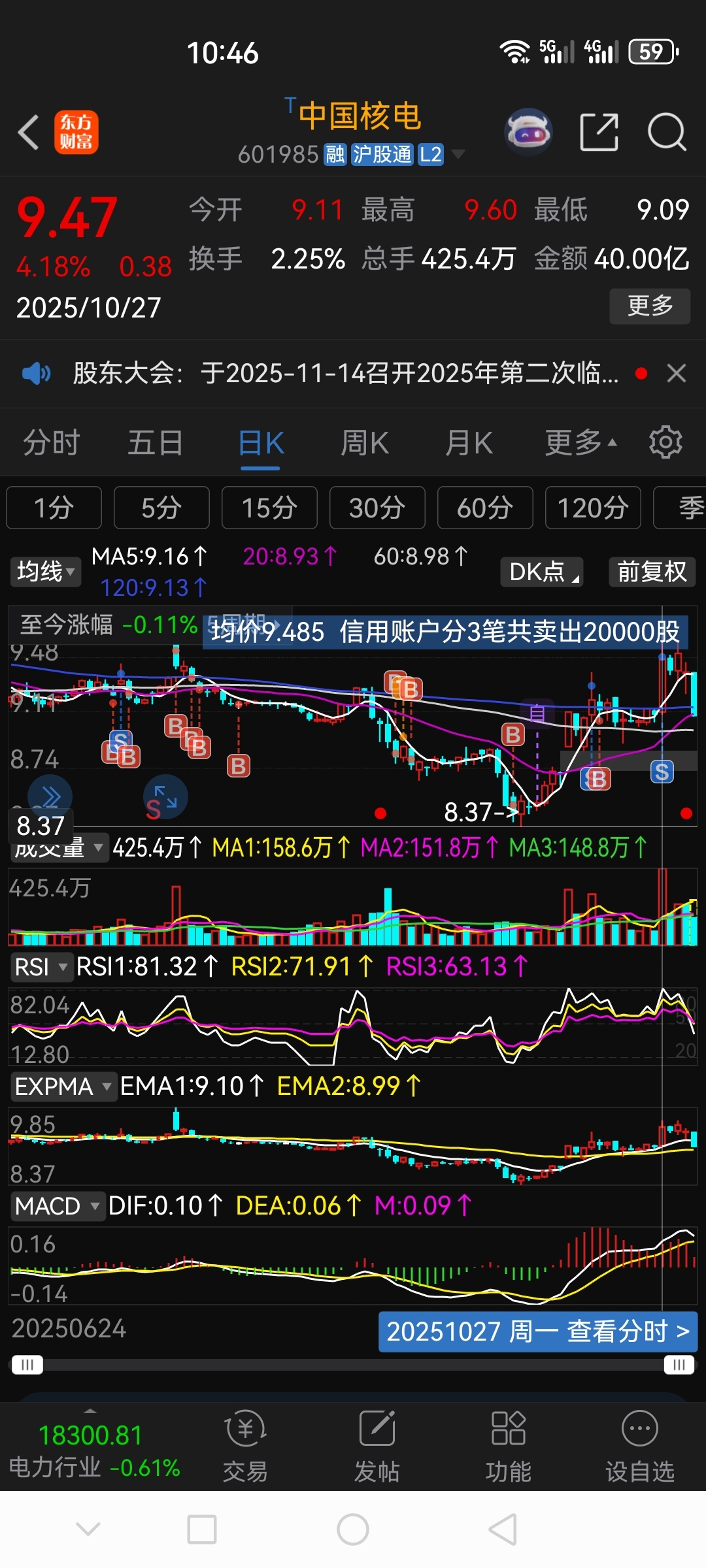Toggle 前复权 adjustment setting
The image size is (706, 1568).
pos(652,572)
